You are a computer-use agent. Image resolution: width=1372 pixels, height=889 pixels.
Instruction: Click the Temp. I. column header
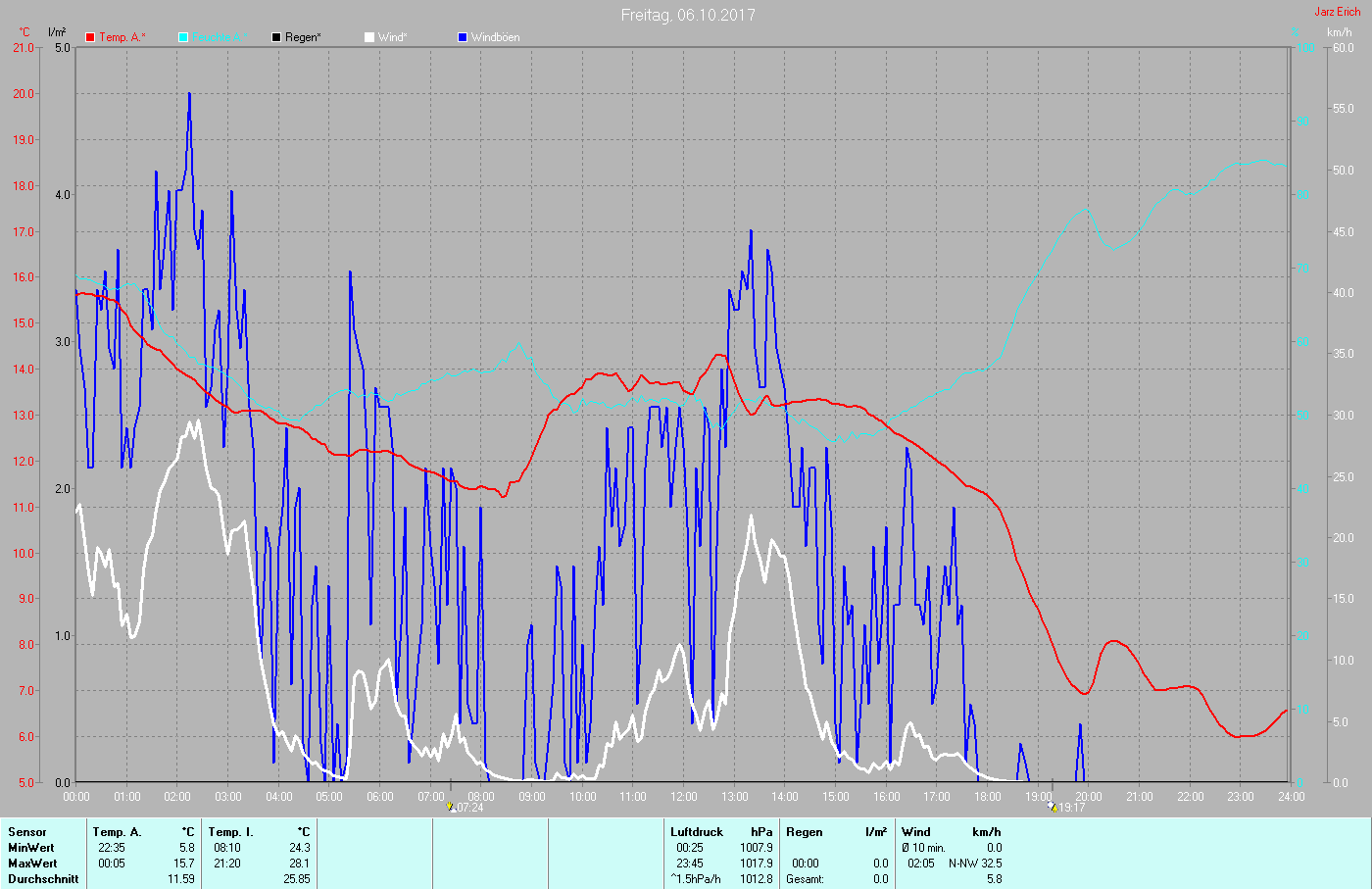231,832
